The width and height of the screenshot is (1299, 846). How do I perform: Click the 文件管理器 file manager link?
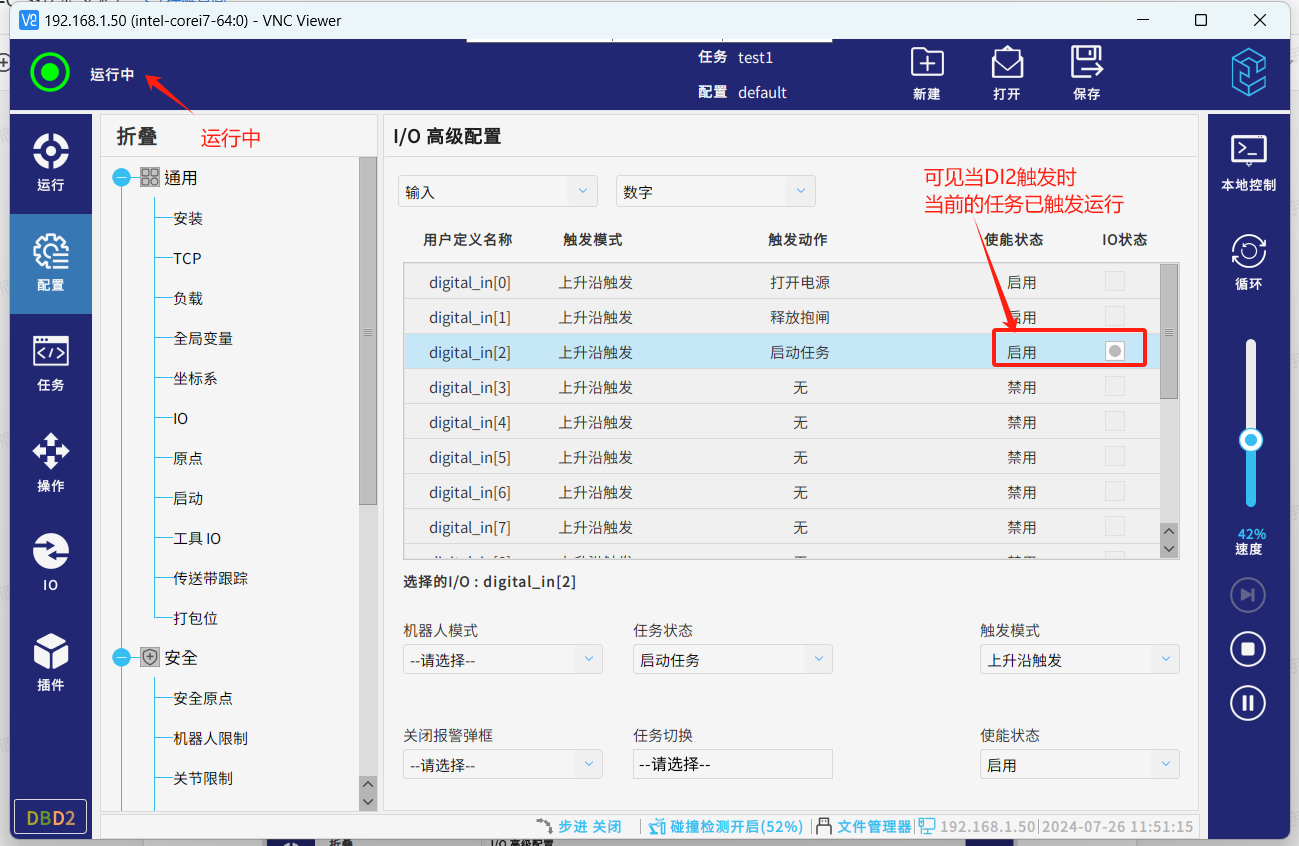click(x=874, y=826)
